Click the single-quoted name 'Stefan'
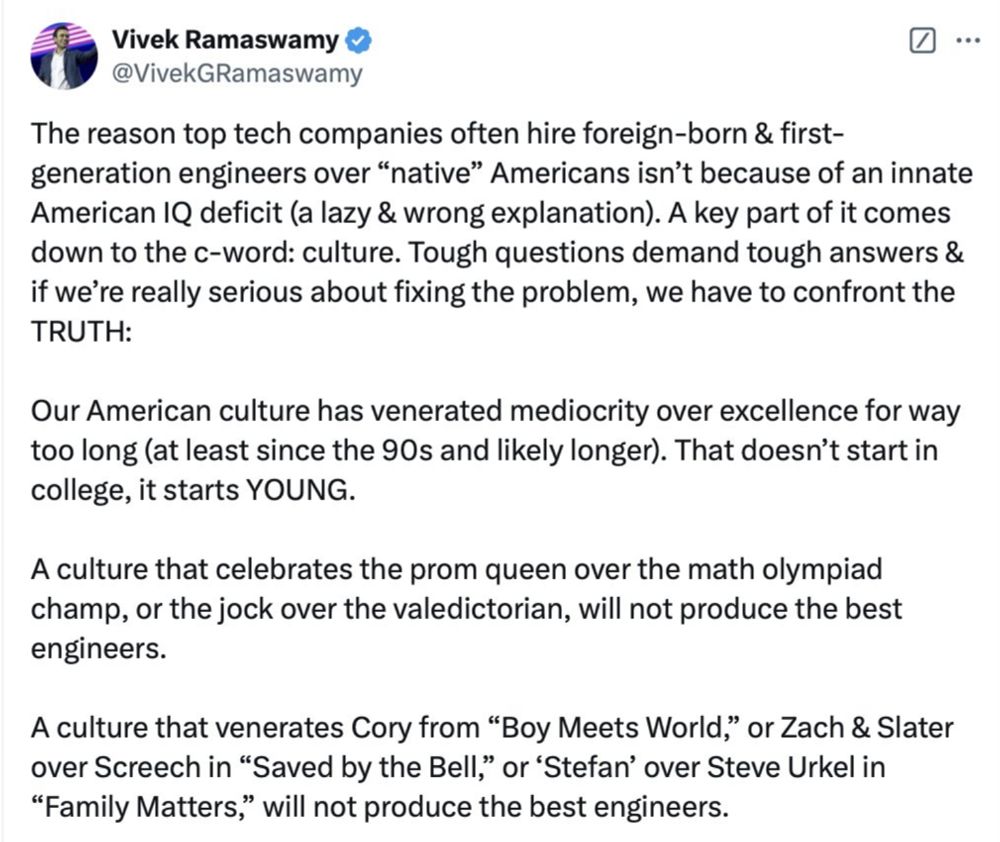 tap(587, 767)
